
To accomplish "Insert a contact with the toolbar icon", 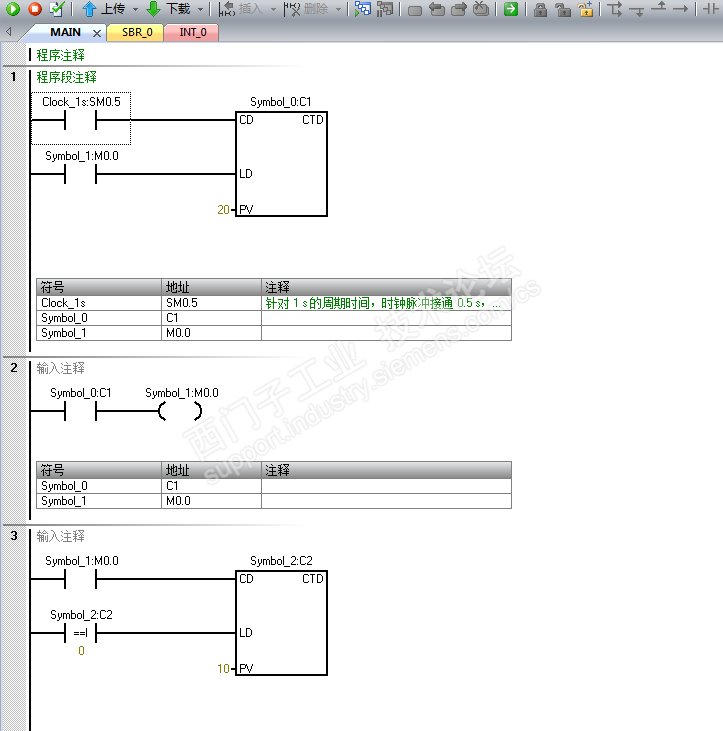I will click(710, 9).
